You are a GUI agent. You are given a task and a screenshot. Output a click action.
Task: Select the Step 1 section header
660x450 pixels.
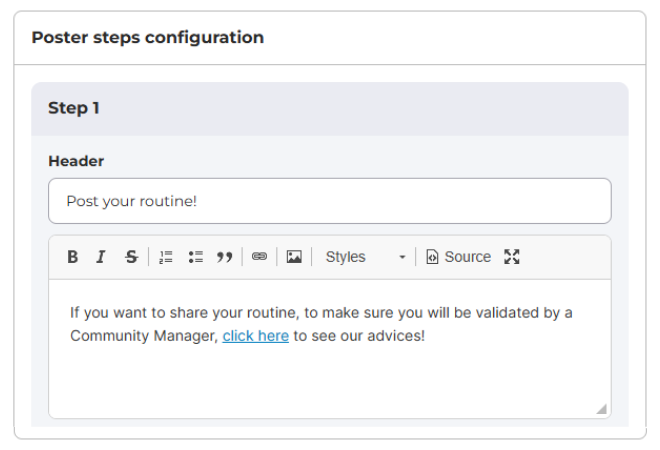[x=74, y=108]
